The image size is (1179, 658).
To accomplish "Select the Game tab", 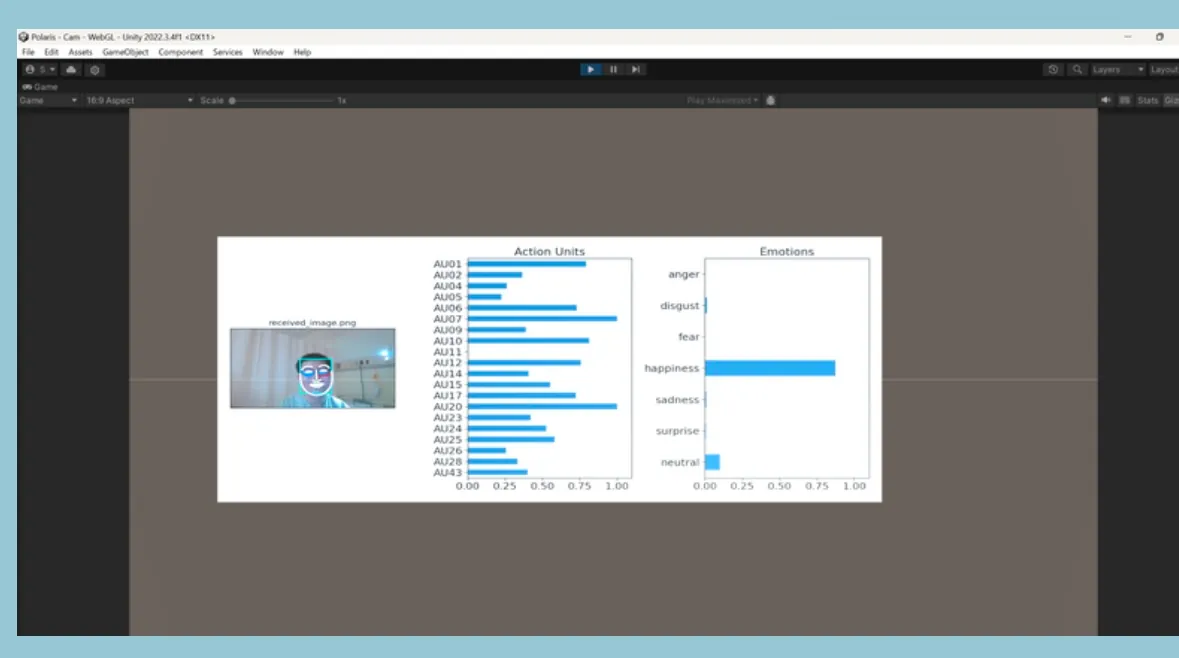I will tap(40, 87).
